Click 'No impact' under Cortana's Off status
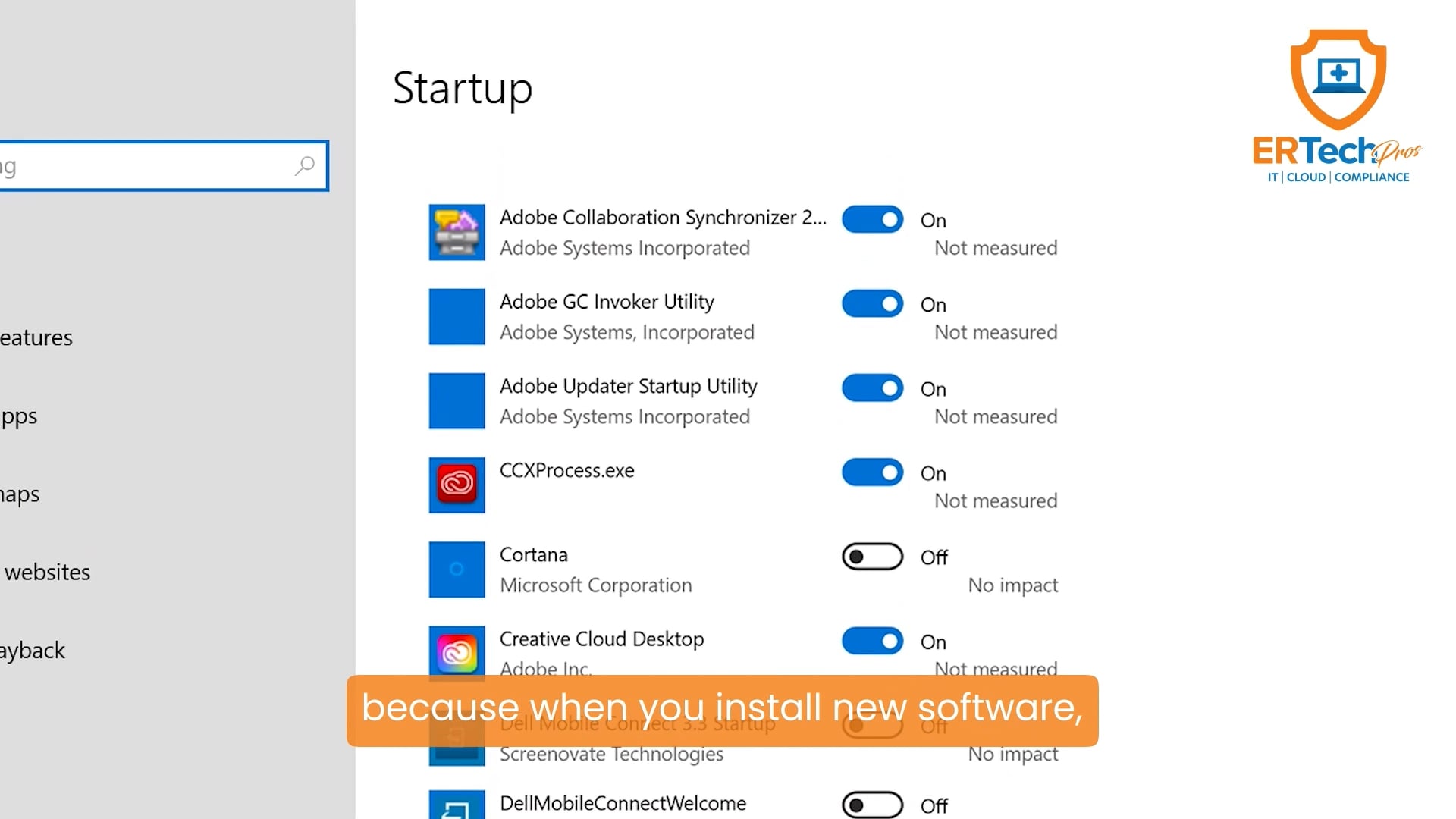The image size is (1456, 819). click(x=1013, y=585)
